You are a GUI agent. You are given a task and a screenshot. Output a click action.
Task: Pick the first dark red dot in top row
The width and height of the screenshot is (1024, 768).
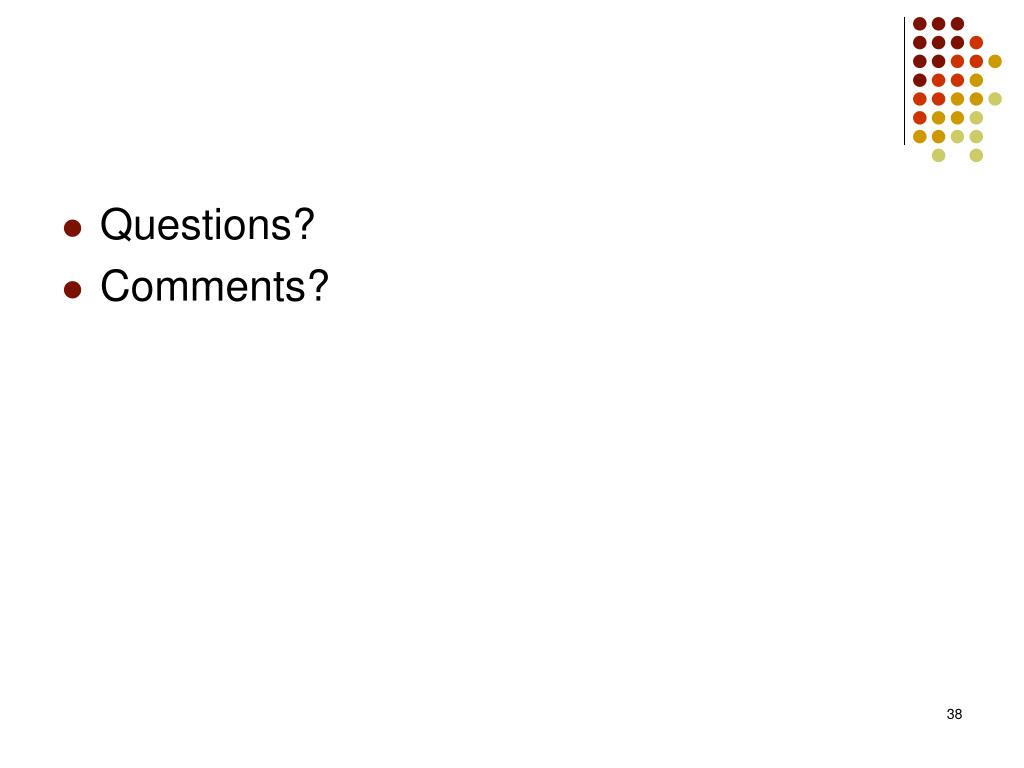pyautogui.click(x=920, y=24)
